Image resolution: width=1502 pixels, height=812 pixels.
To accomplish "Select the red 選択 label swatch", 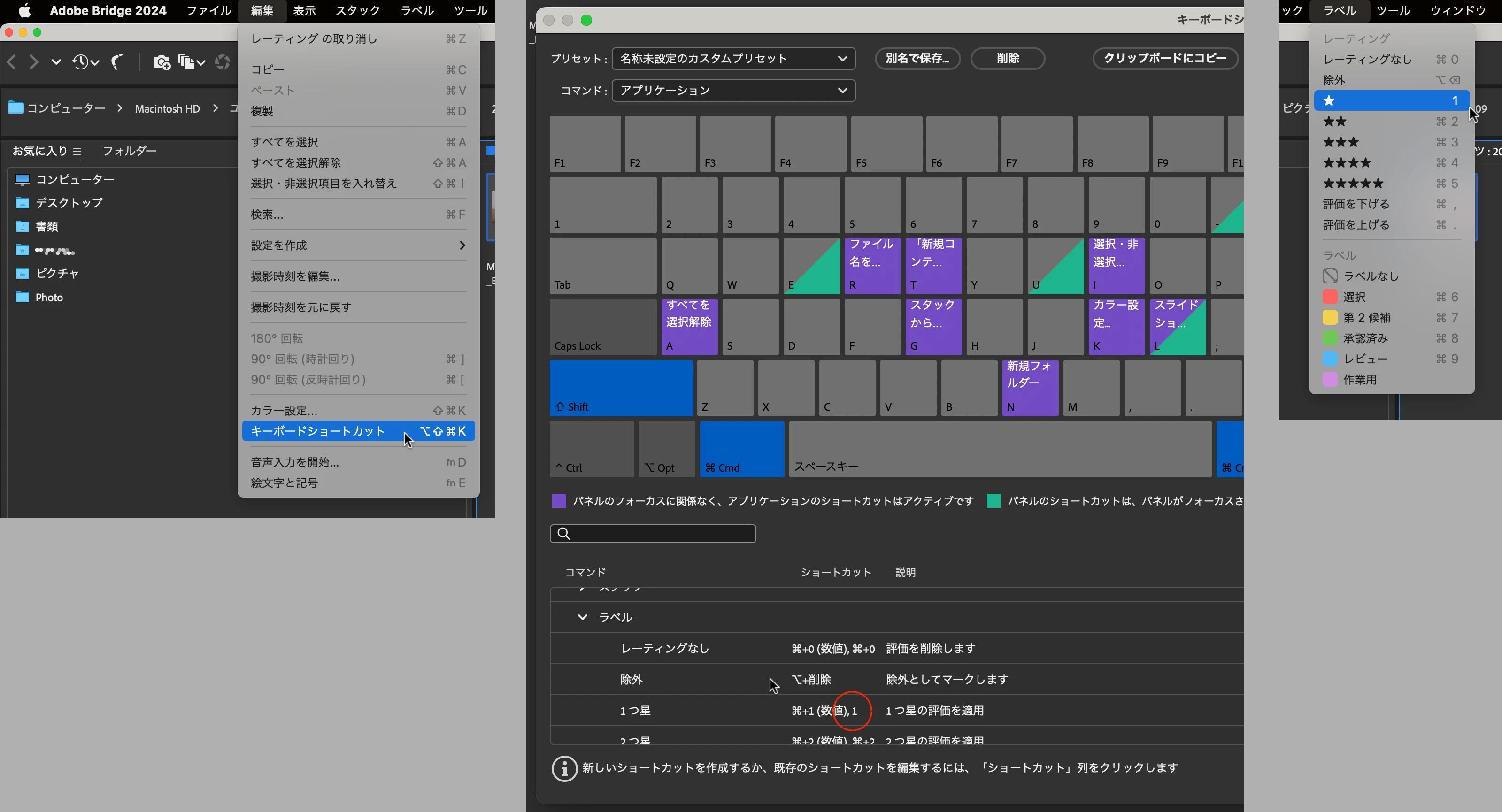I will coord(1329,297).
